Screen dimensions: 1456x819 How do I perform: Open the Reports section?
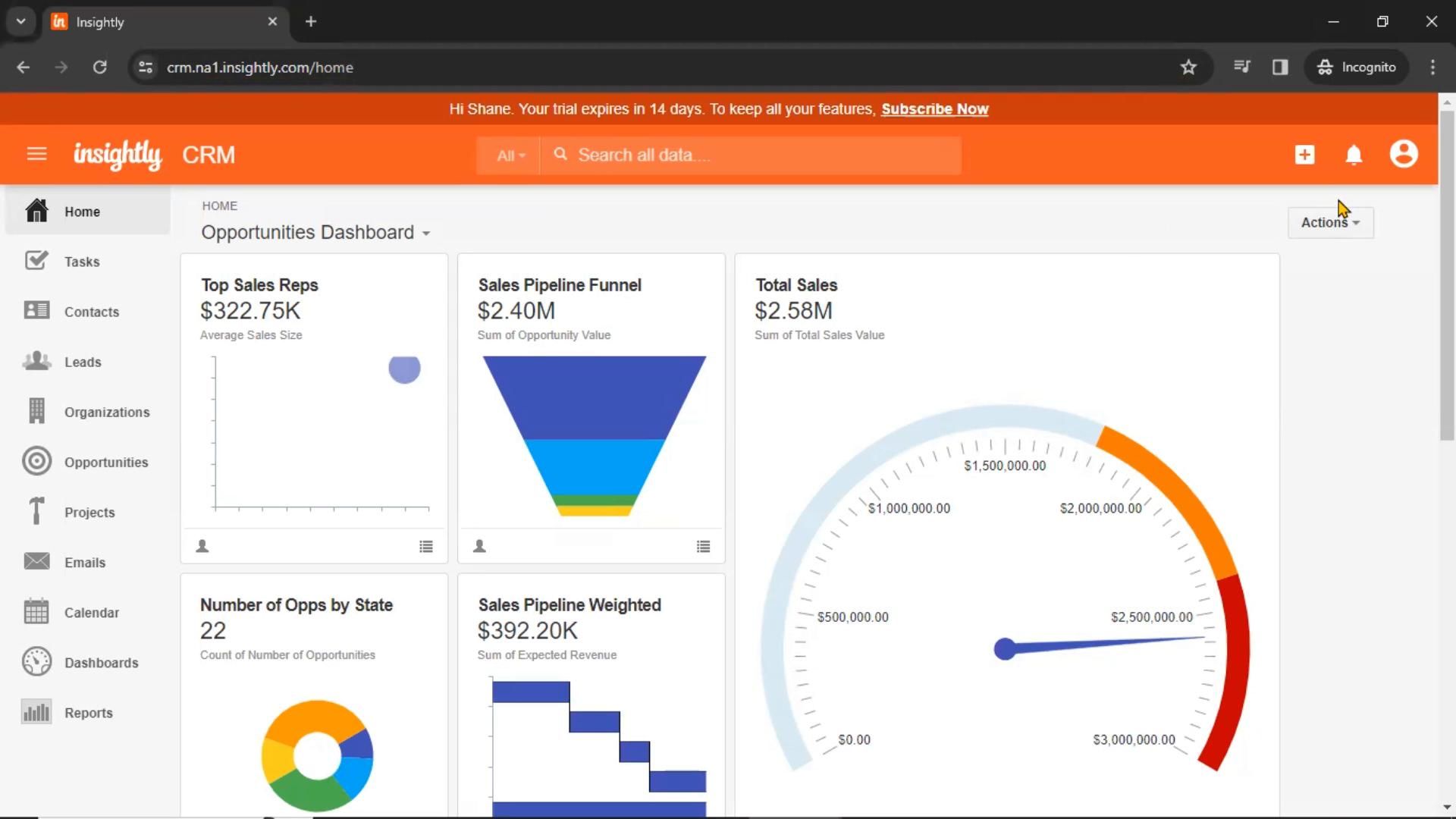[x=87, y=712]
